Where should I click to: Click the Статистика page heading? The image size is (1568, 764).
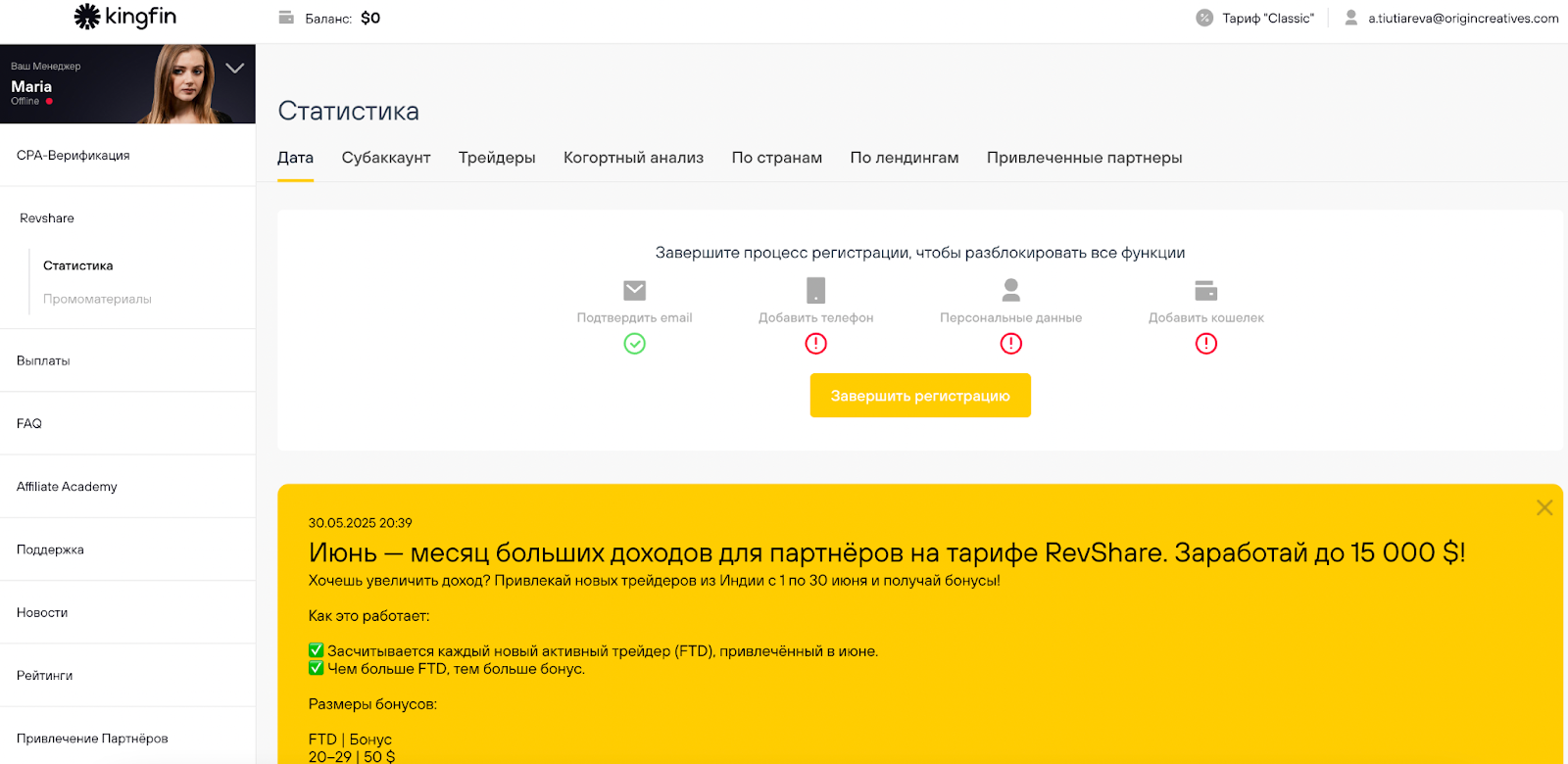pos(349,111)
